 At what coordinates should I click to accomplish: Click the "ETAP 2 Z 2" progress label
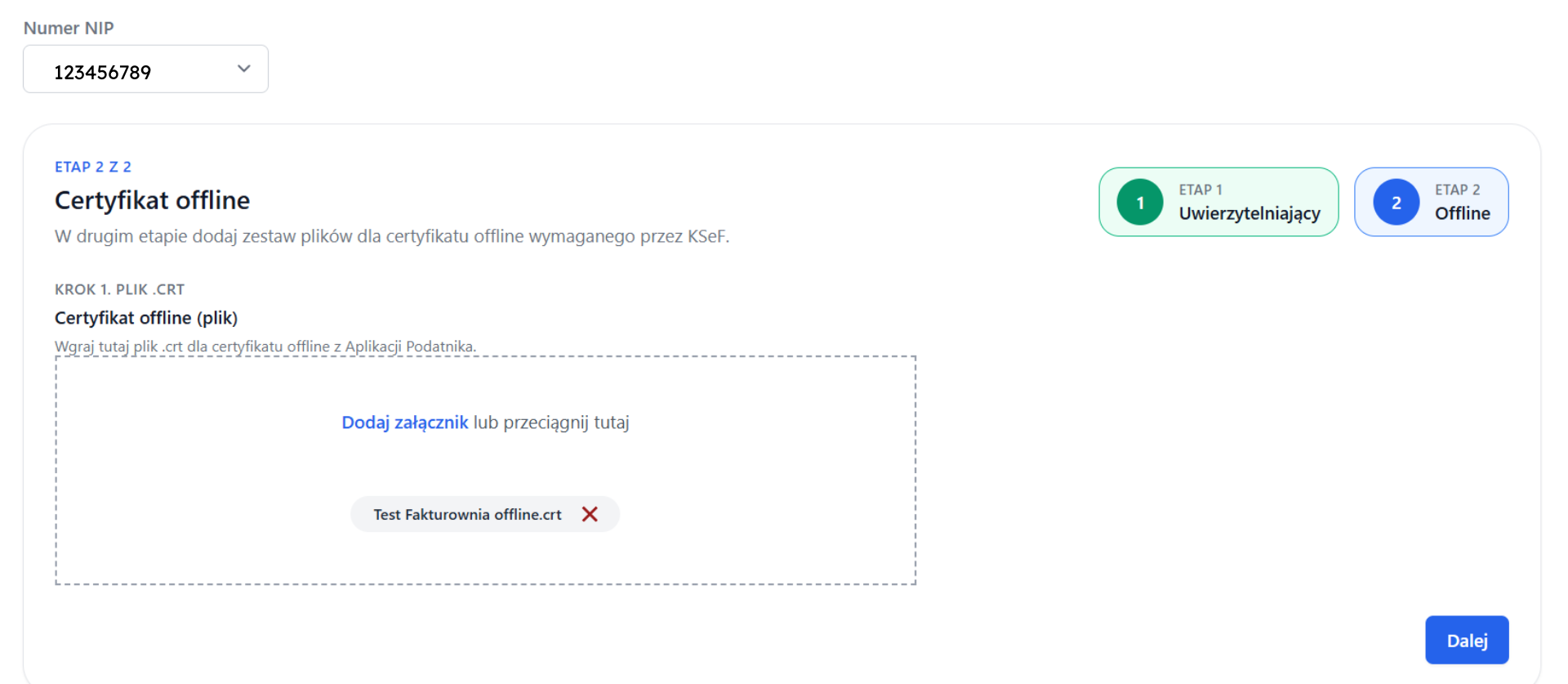[92, 167]
